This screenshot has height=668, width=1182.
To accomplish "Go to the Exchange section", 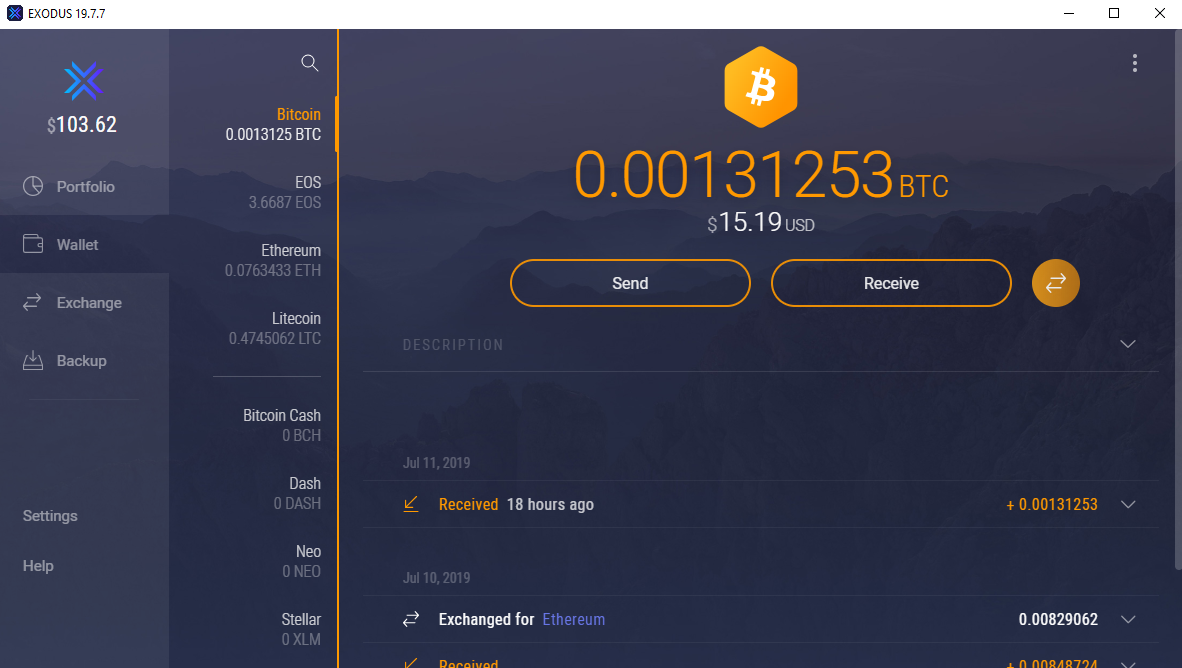I will tap(84, 302).
